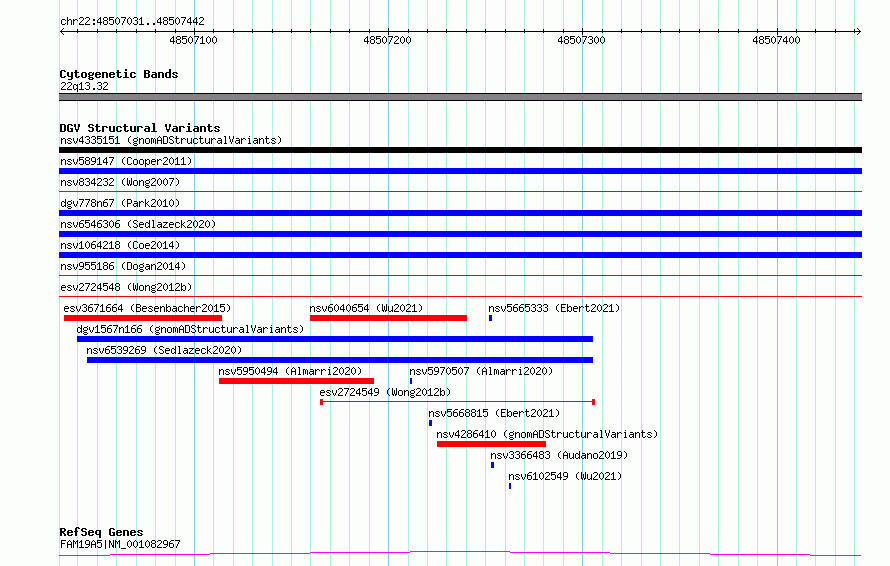Click red bar under nsv6040654 (Wu2021)
890x566 pixels.
pyautogui.click(x=388, y=318)
